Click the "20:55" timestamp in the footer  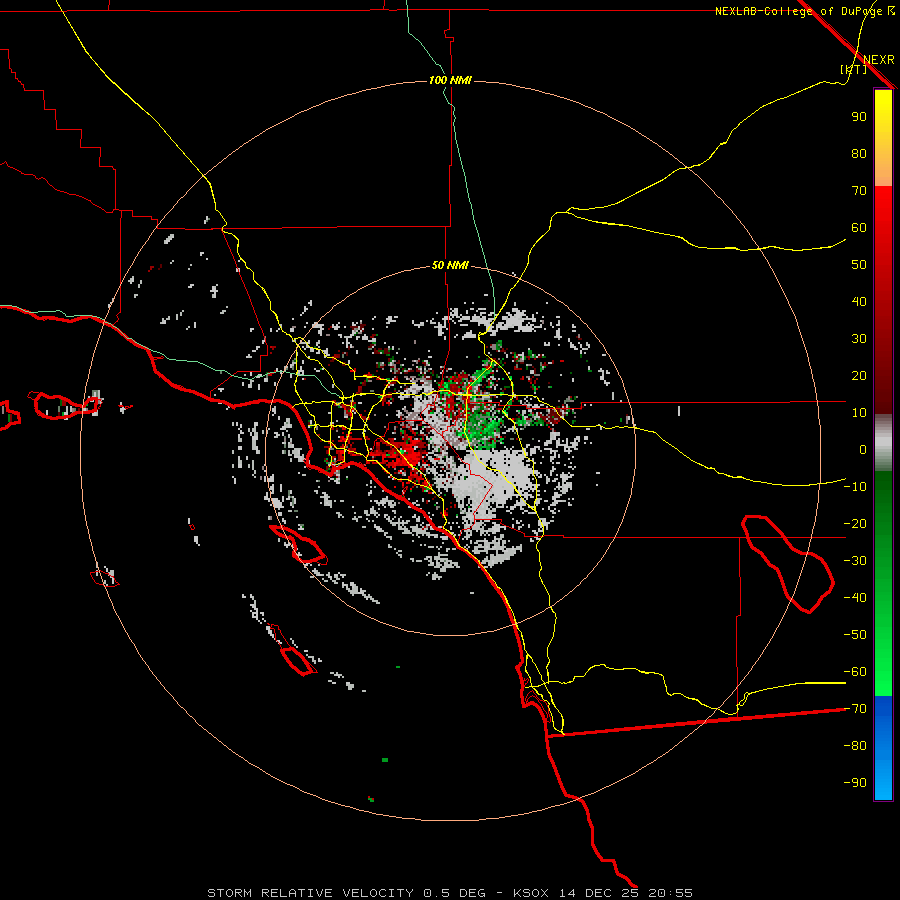click(670, 893)
